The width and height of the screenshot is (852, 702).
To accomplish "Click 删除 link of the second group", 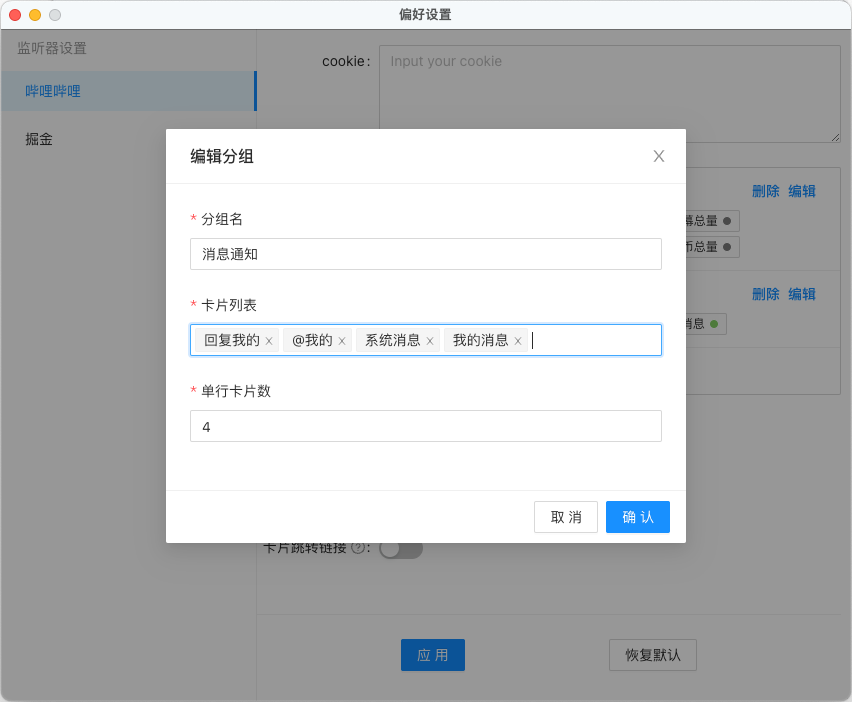I will point(765,294).
